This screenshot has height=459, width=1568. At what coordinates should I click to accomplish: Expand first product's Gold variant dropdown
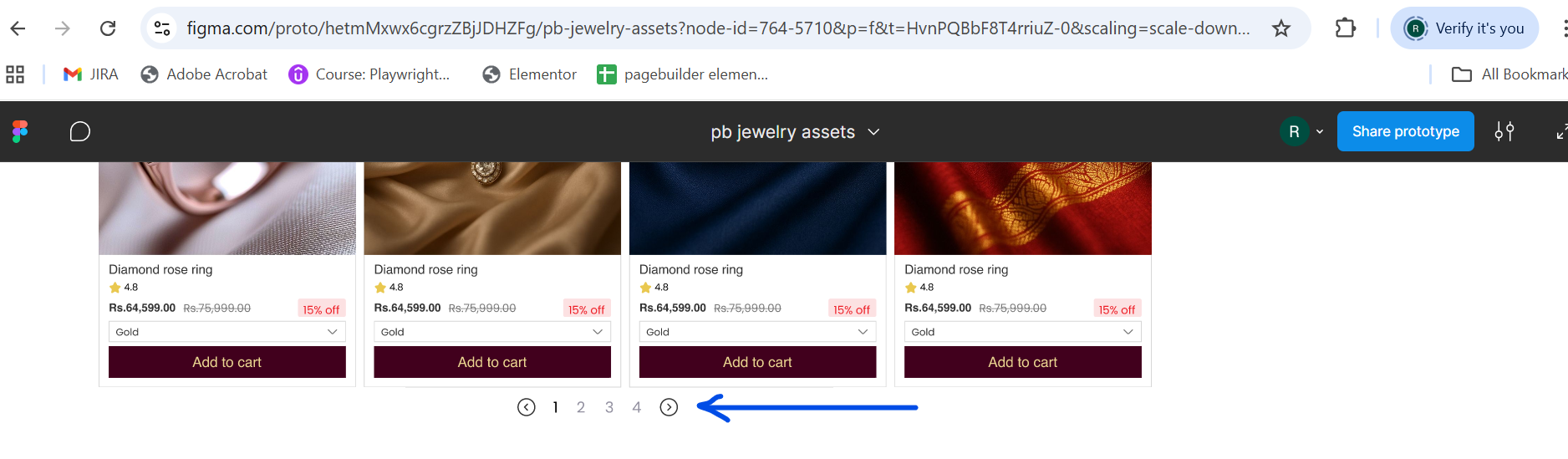pyautogui.click(x=227, y=332)
